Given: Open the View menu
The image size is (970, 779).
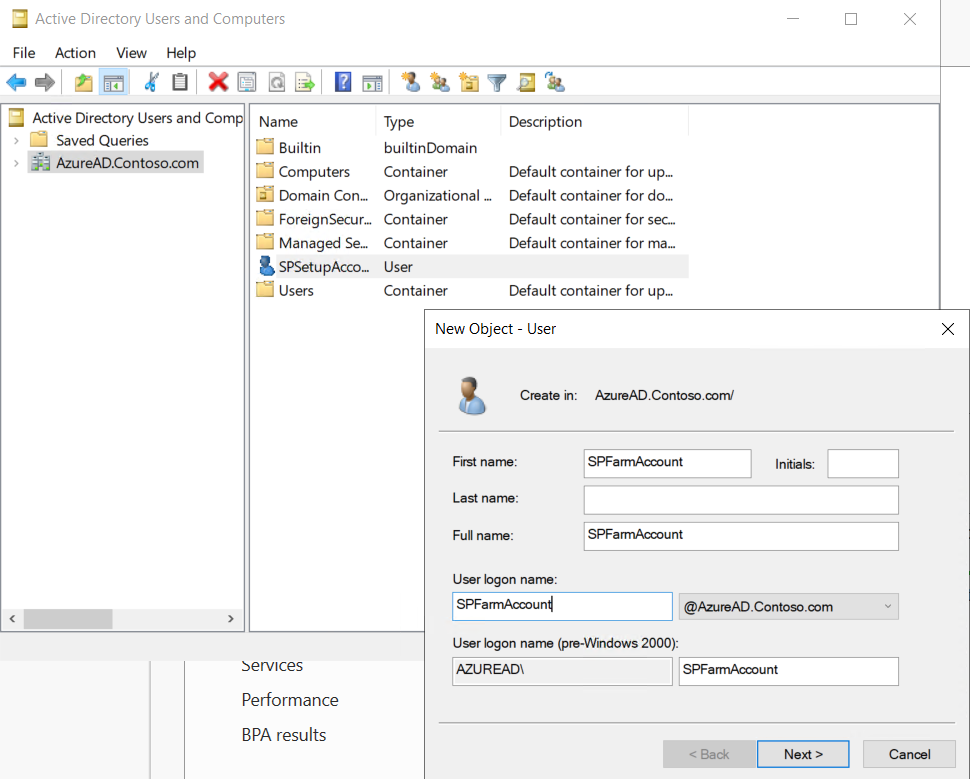Looking at the screenshot, I should click(131, 53).
